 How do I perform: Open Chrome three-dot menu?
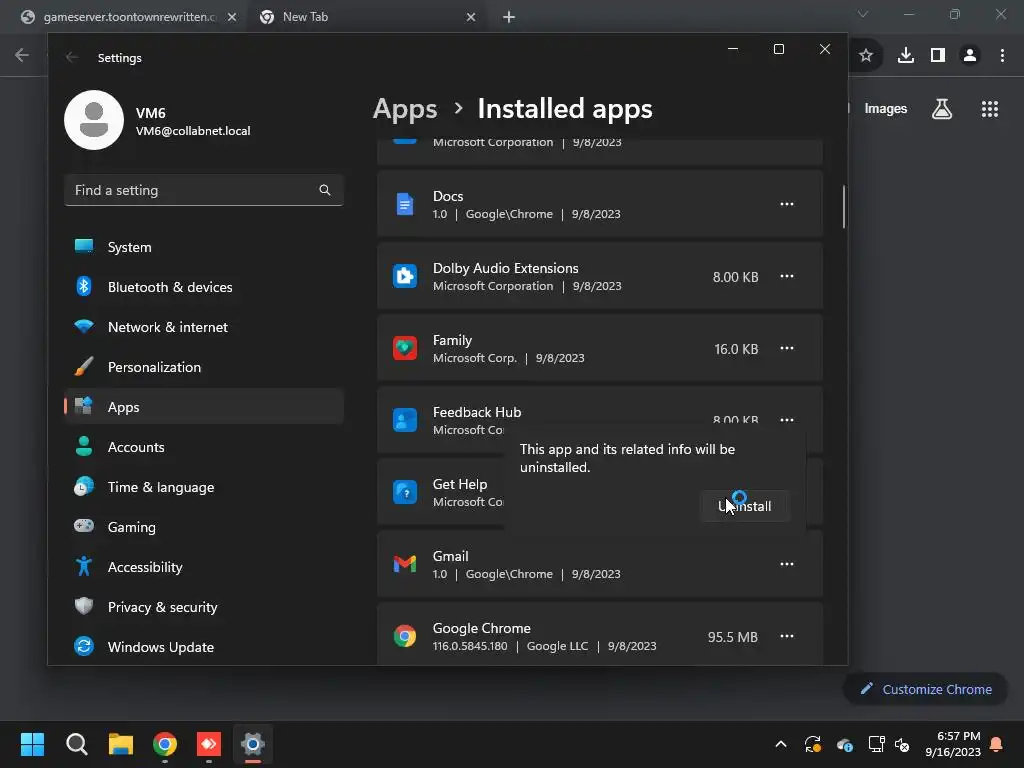click(1002, 56)
